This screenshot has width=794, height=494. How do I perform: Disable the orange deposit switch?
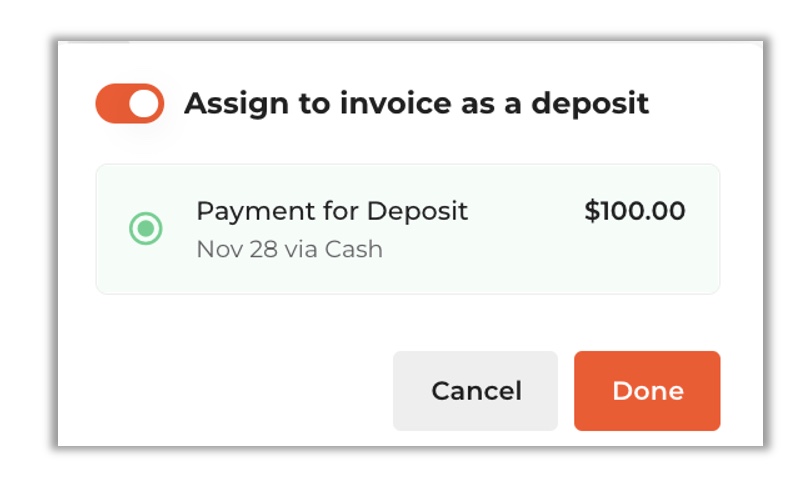(130, 103)
